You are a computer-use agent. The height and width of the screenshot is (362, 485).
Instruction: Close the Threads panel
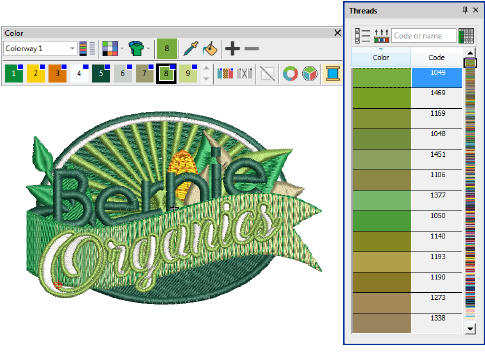click(x=476, y=10)
